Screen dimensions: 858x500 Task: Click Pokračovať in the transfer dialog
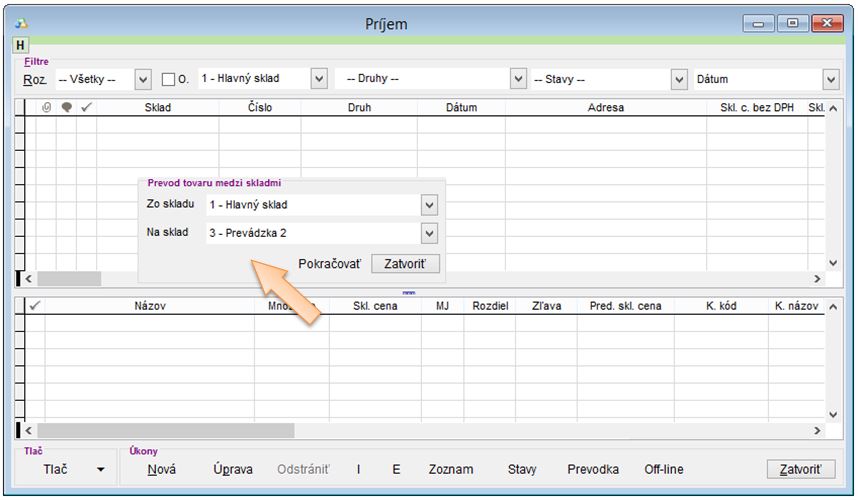tap(329, 264)
